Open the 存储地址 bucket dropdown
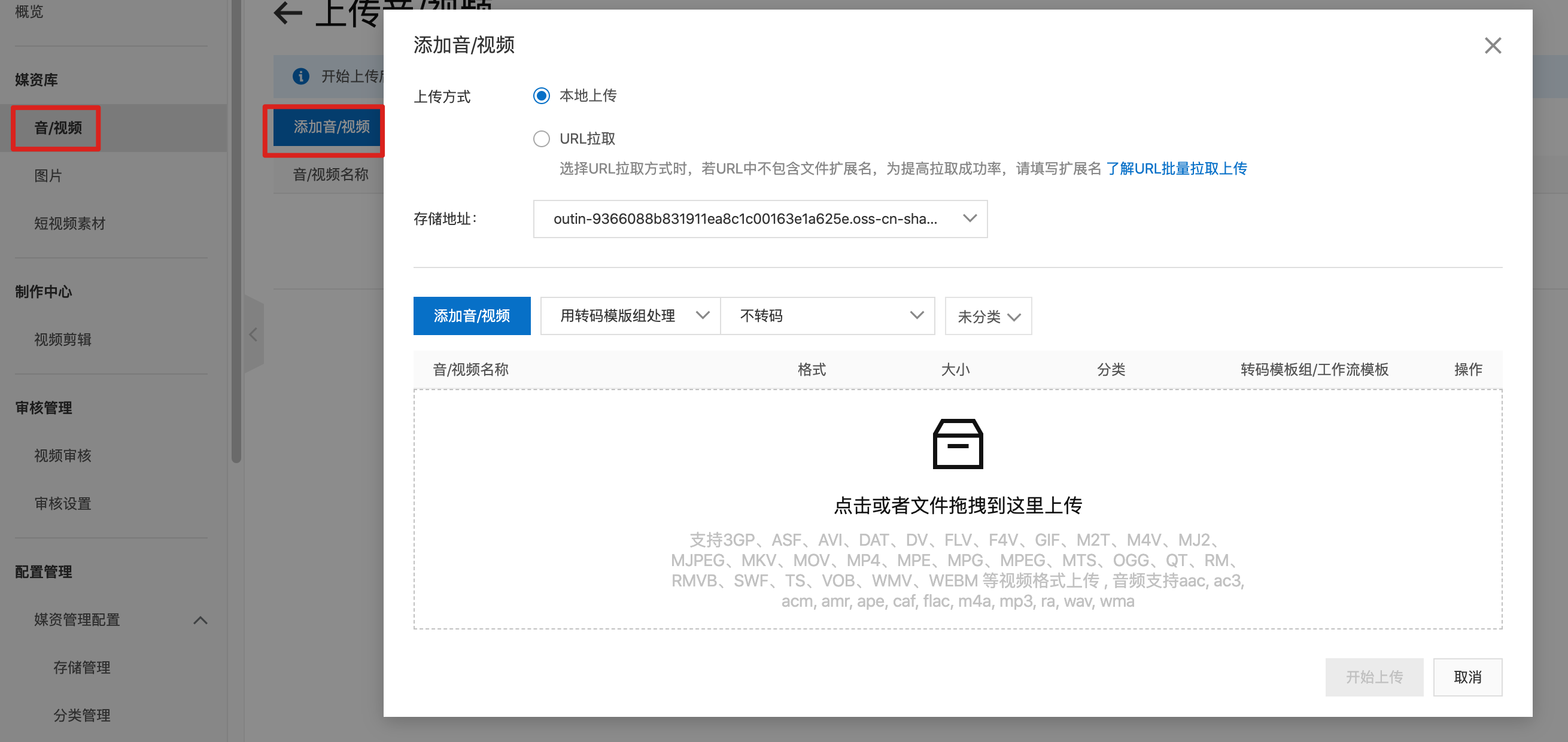This screenshot has width=1568, height=742. 759,219
